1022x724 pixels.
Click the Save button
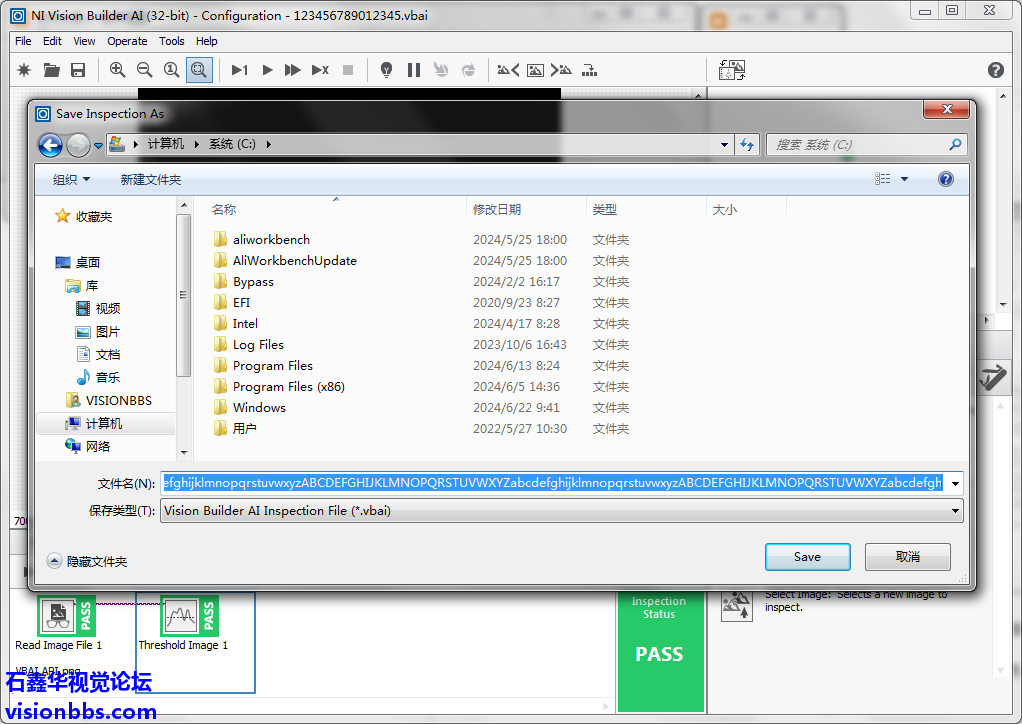click(808, 557)
